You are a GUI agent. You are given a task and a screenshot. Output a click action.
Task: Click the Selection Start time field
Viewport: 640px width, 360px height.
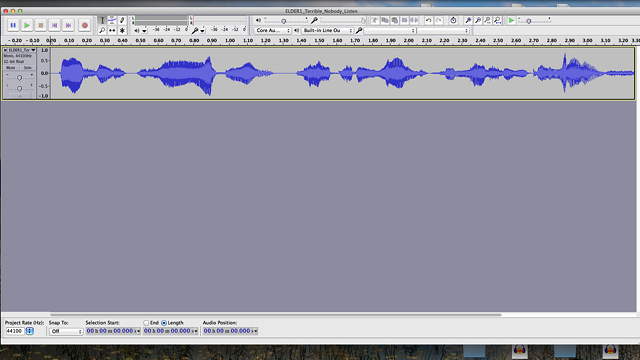tap(113, 331)
